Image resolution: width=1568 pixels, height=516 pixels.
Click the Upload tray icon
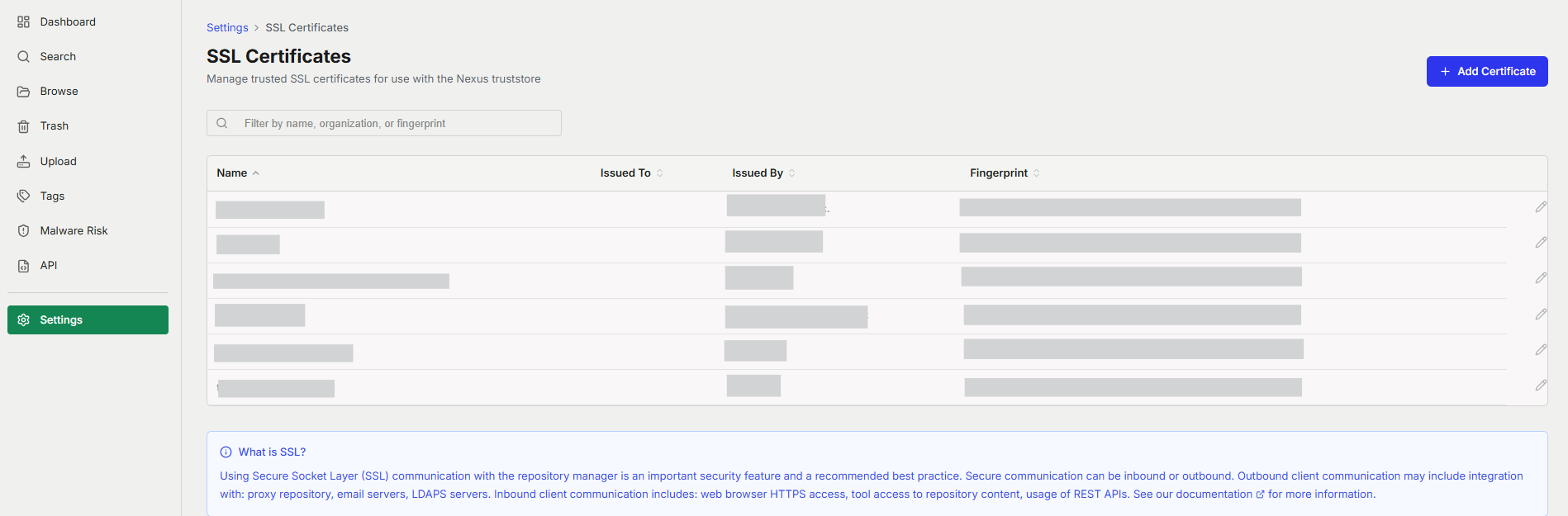click(23, 161)
